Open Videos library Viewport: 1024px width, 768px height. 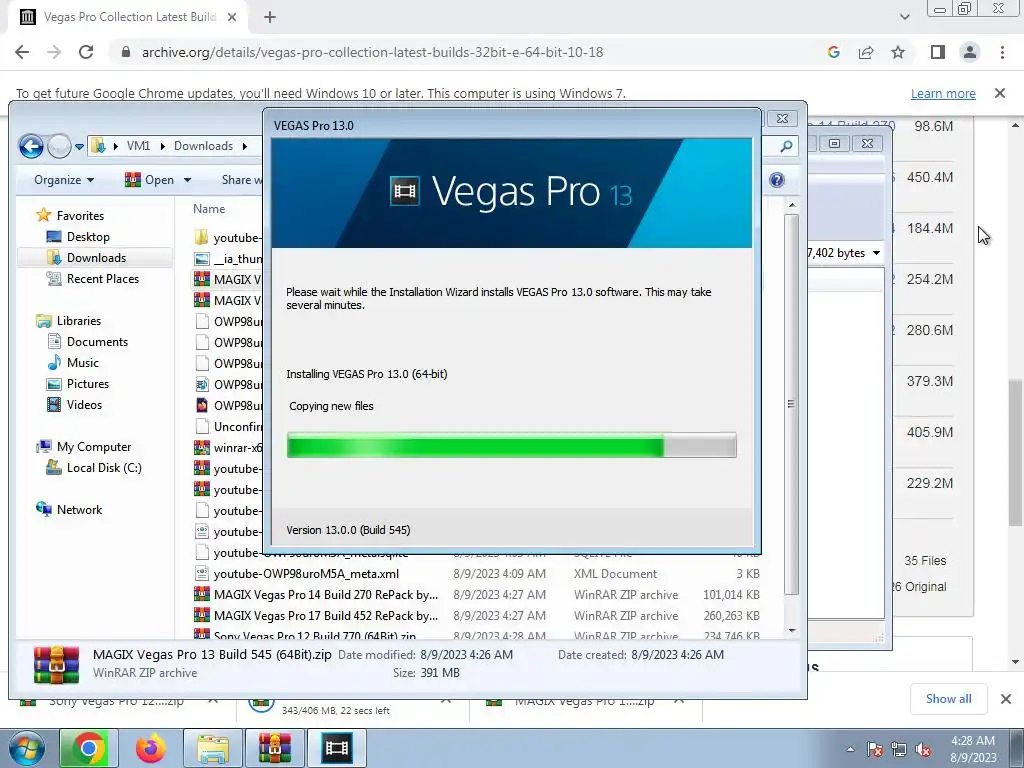pyautogui.click(x=84, y=404)
